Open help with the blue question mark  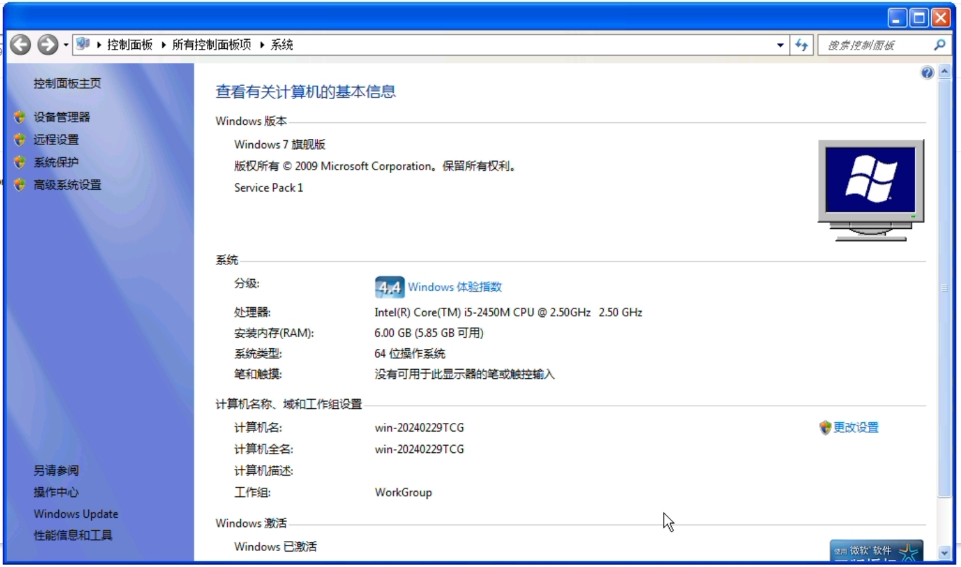927,73
